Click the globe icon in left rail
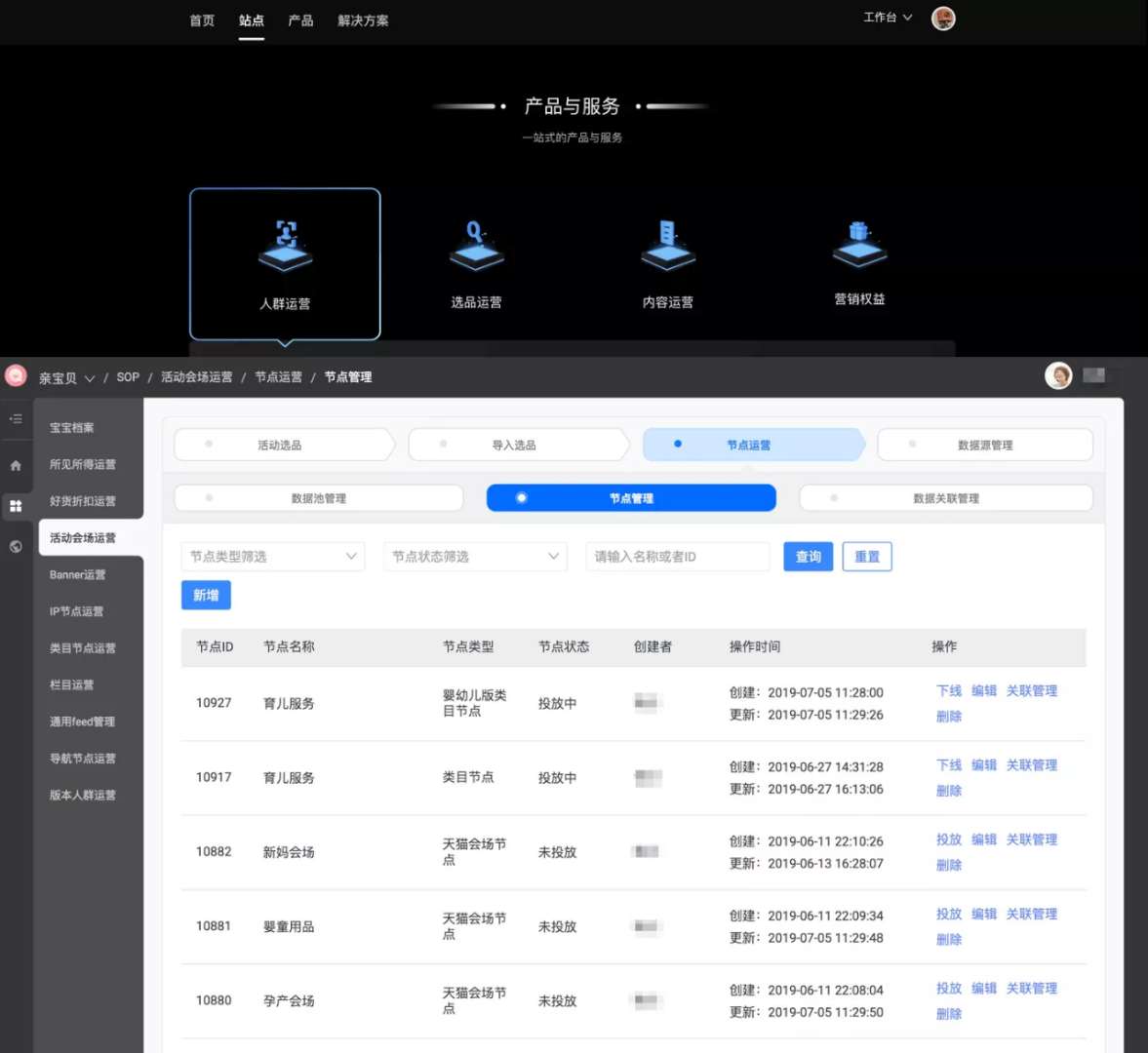Screen dimensions: 1148x1053 point(16,546)
